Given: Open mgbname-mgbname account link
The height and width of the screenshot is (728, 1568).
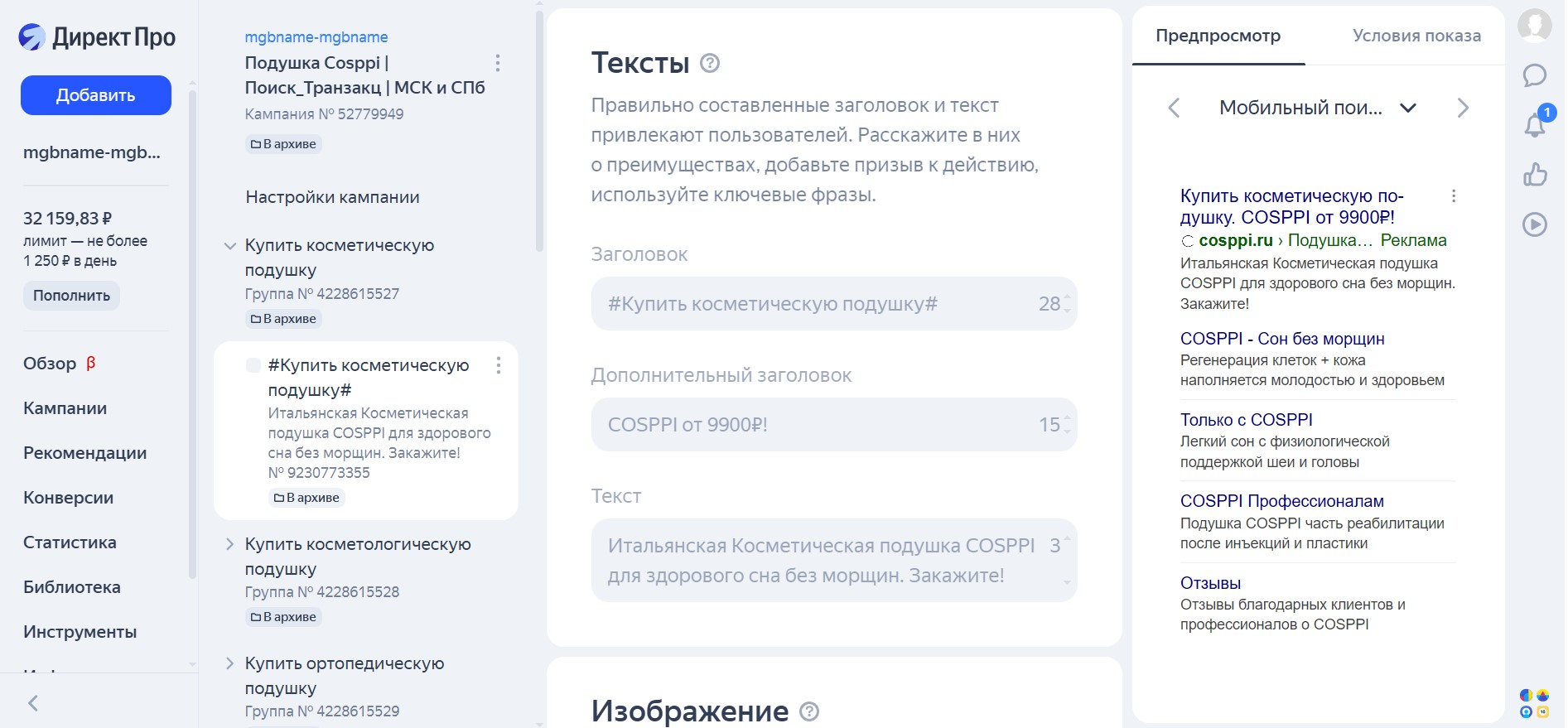Looking at the screenshot, I should click(x=316, y=37).
